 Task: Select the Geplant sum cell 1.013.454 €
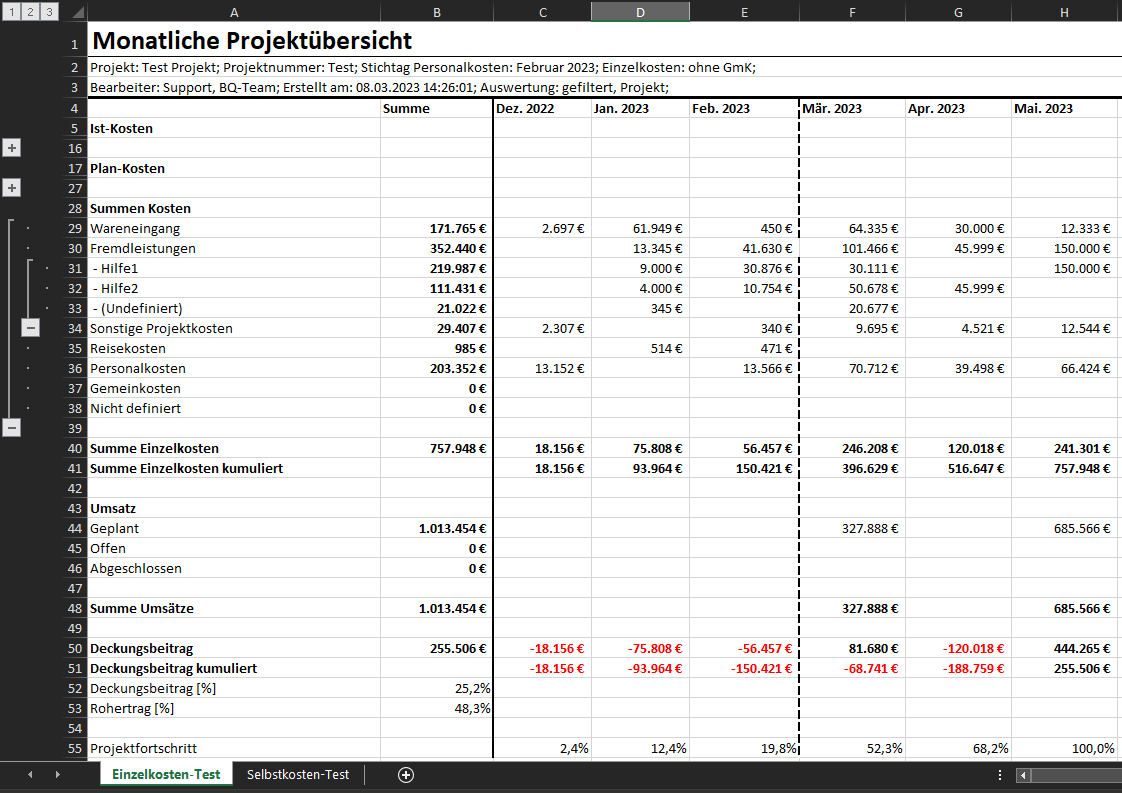(x=436, y=528)
